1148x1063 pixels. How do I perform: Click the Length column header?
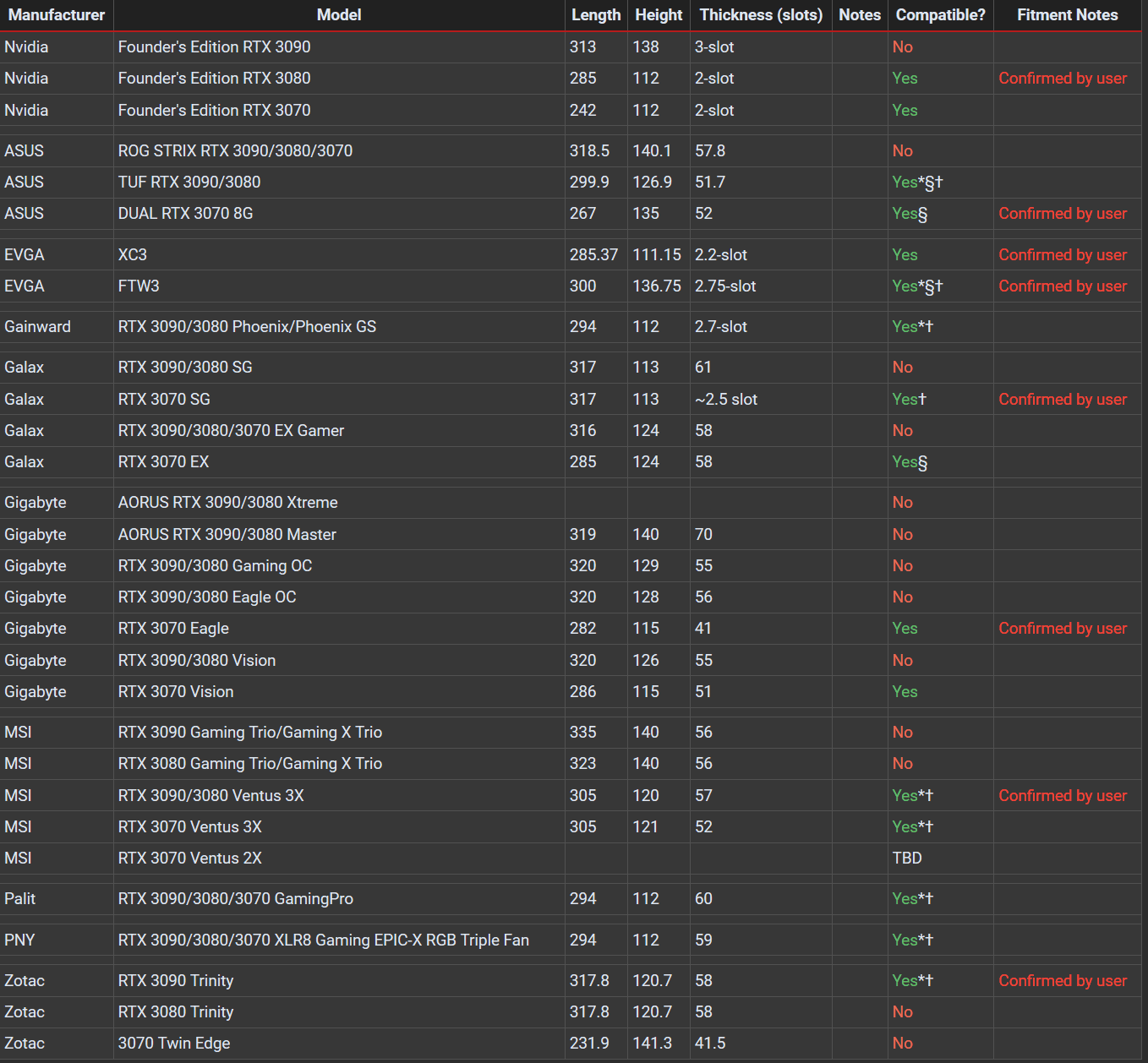[x=596, y=15]
